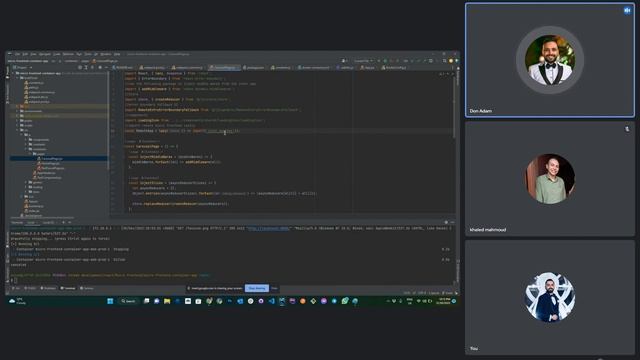Click Don Adam's video tile
The width and height of the screenshot is (640, 360).
pyautogui.click(x=550, y=60)
